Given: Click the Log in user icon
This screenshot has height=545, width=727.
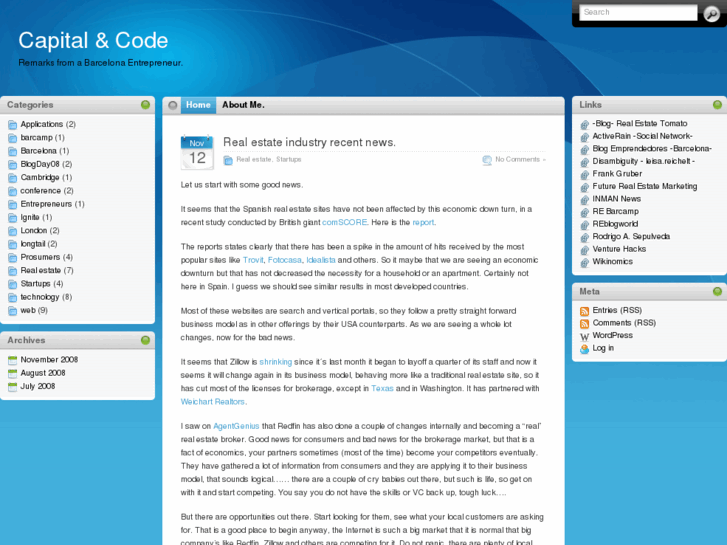Looking at the screenshot, I should pyautogui.click(x=585, y=349).
